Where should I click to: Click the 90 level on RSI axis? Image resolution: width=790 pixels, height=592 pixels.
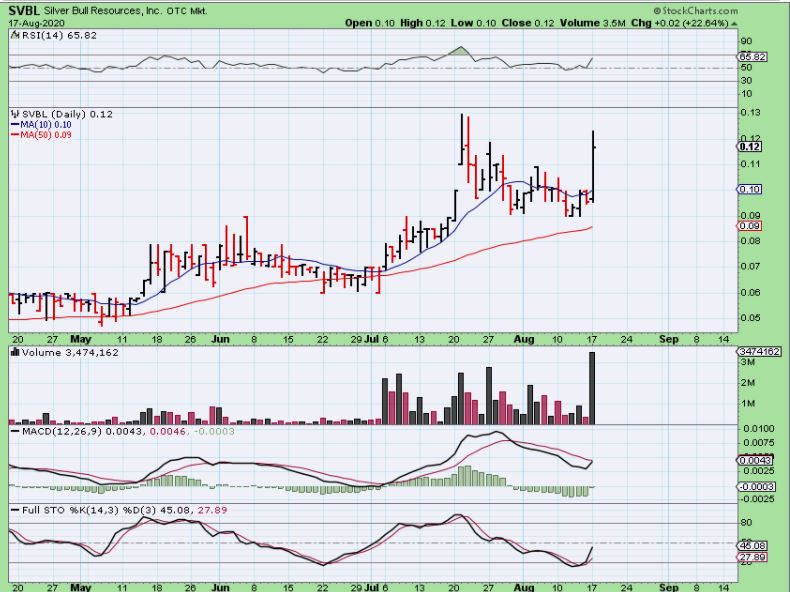[746, 41]
